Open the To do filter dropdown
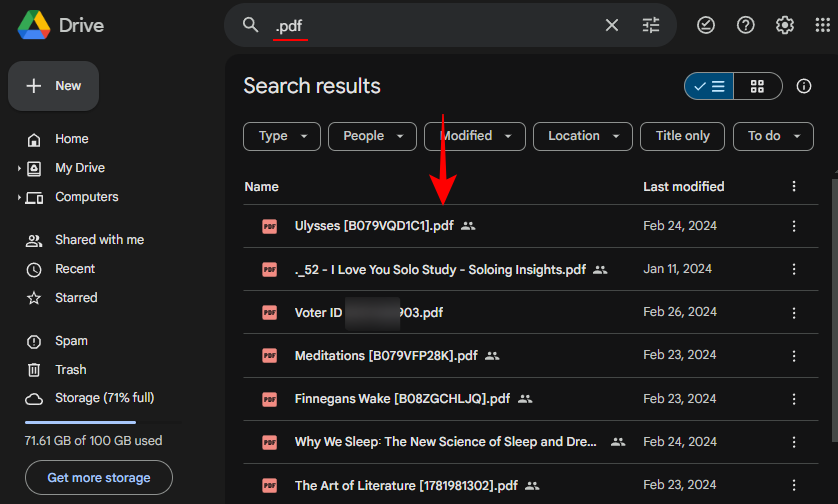The height and width of the screenshot is (504, 838). pyautogui.click(x=773, y=136)
